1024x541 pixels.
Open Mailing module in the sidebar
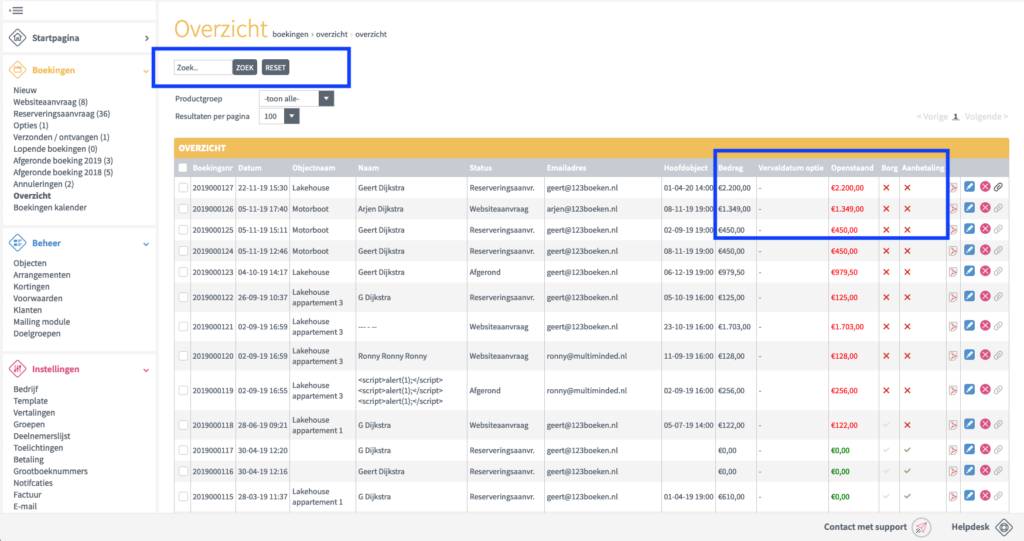click(42, 322)
